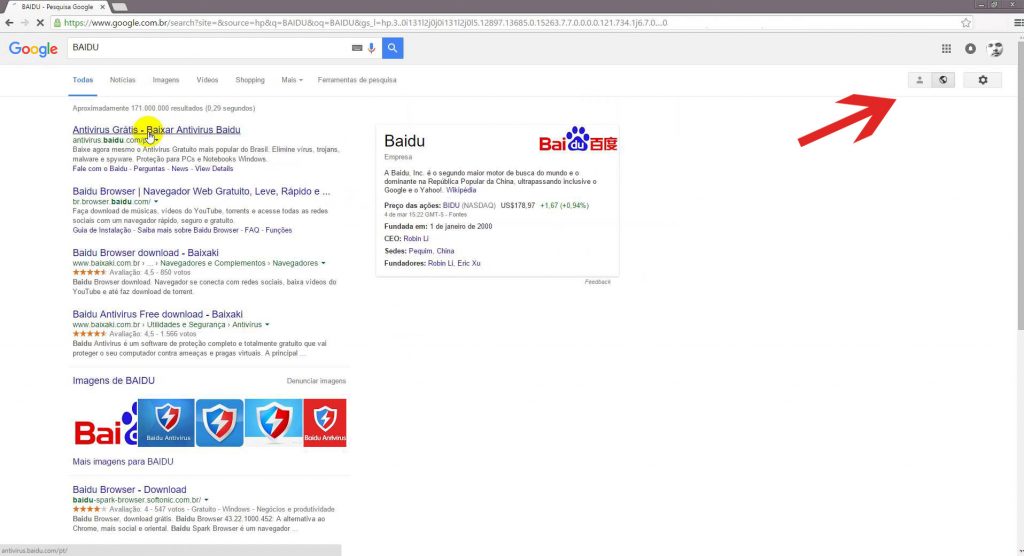Open Google notifications icon
This screenshot has height=556, width=1024.
[x=970, y=48]
